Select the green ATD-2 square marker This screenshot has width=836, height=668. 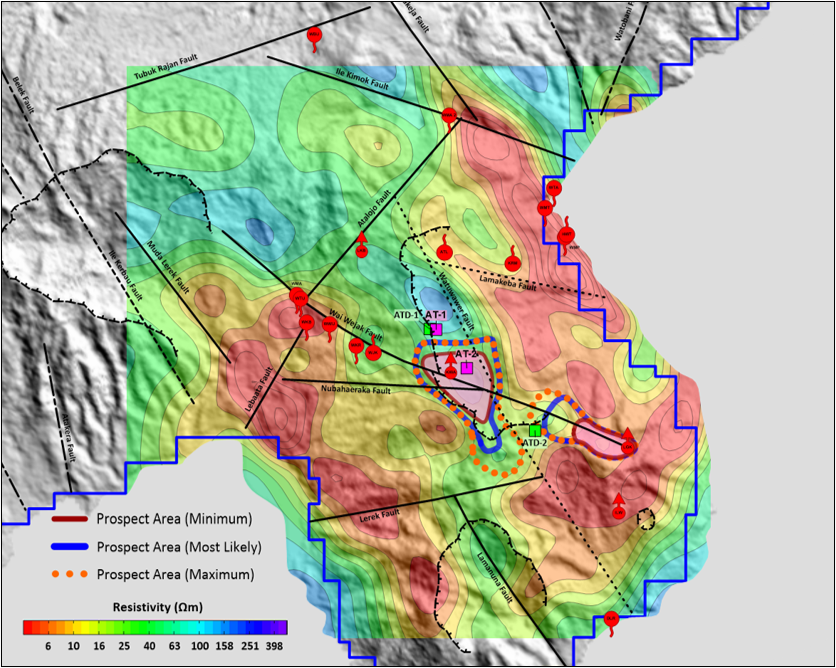coord(535,430)
